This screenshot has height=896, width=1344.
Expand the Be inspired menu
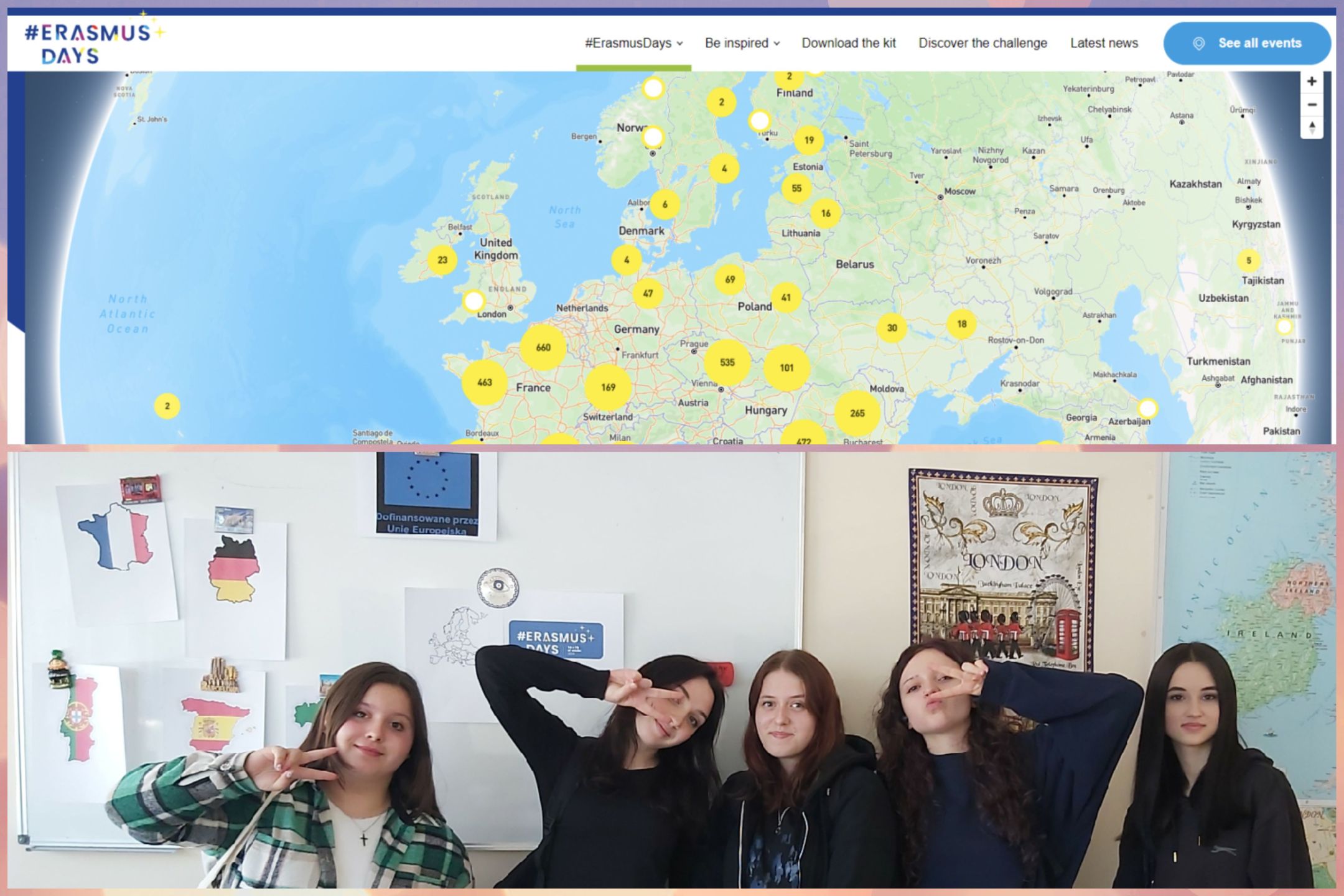point(742,43)
